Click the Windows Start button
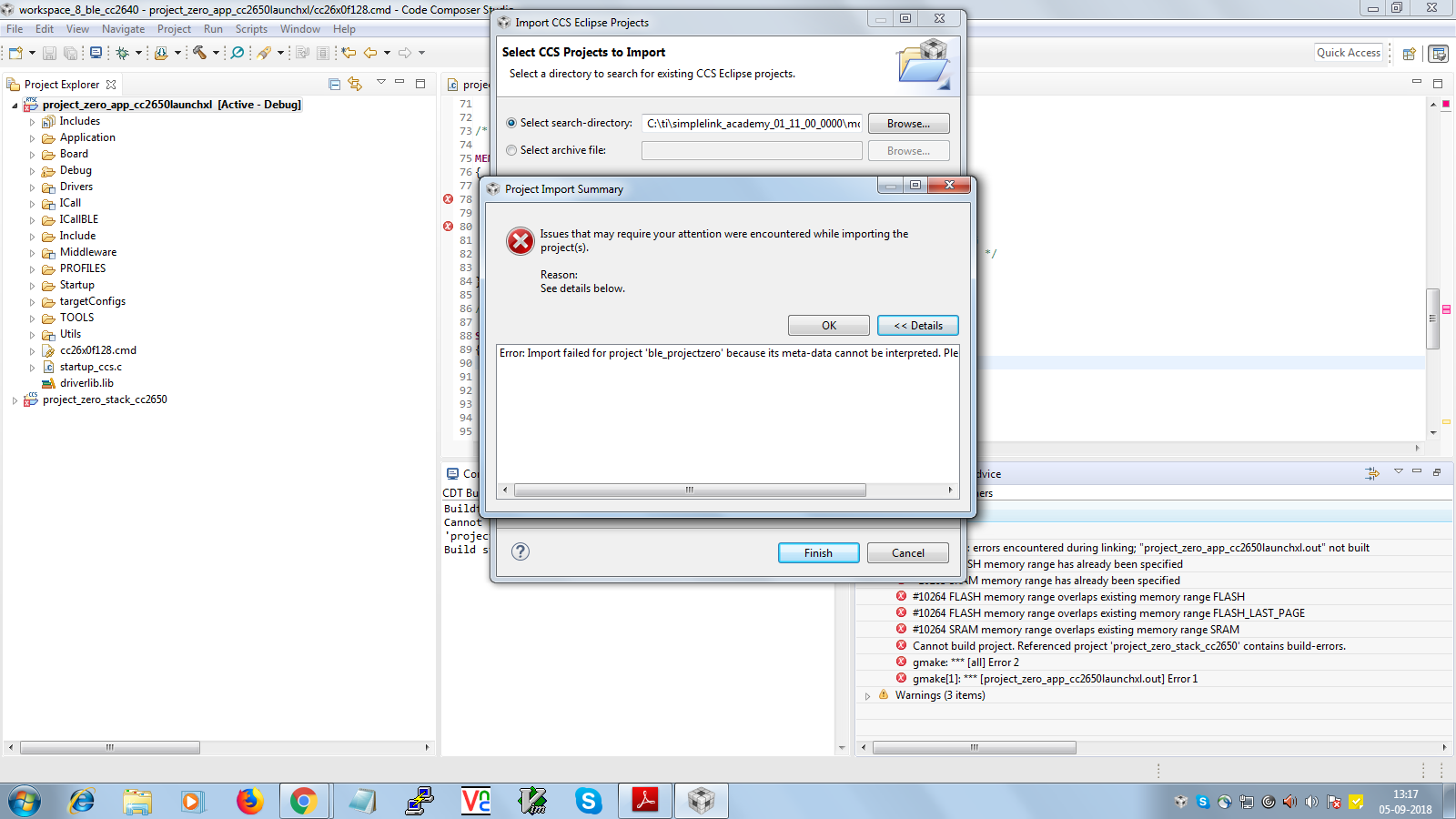Viewport: 1456px width, 819px height. pyautogui.click(x=25, y=802)
